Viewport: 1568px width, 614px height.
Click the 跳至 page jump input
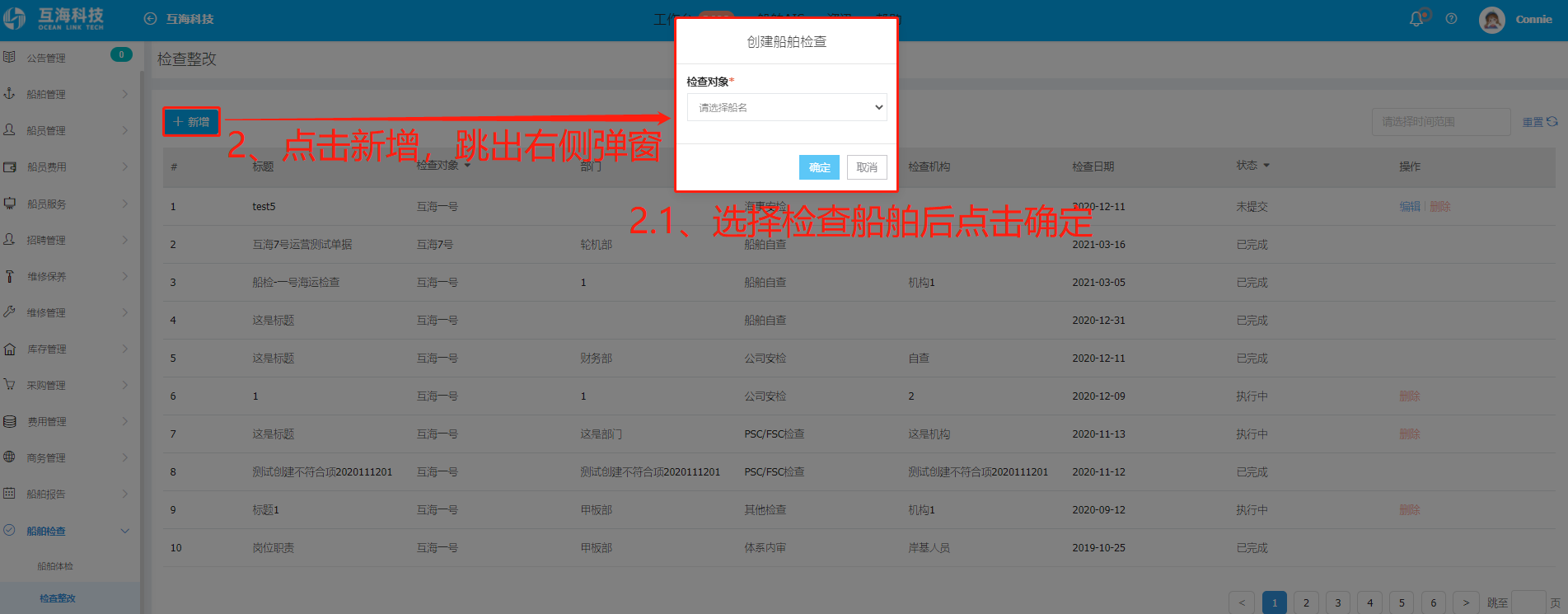pyautogui.click(x=1528, y=602)
